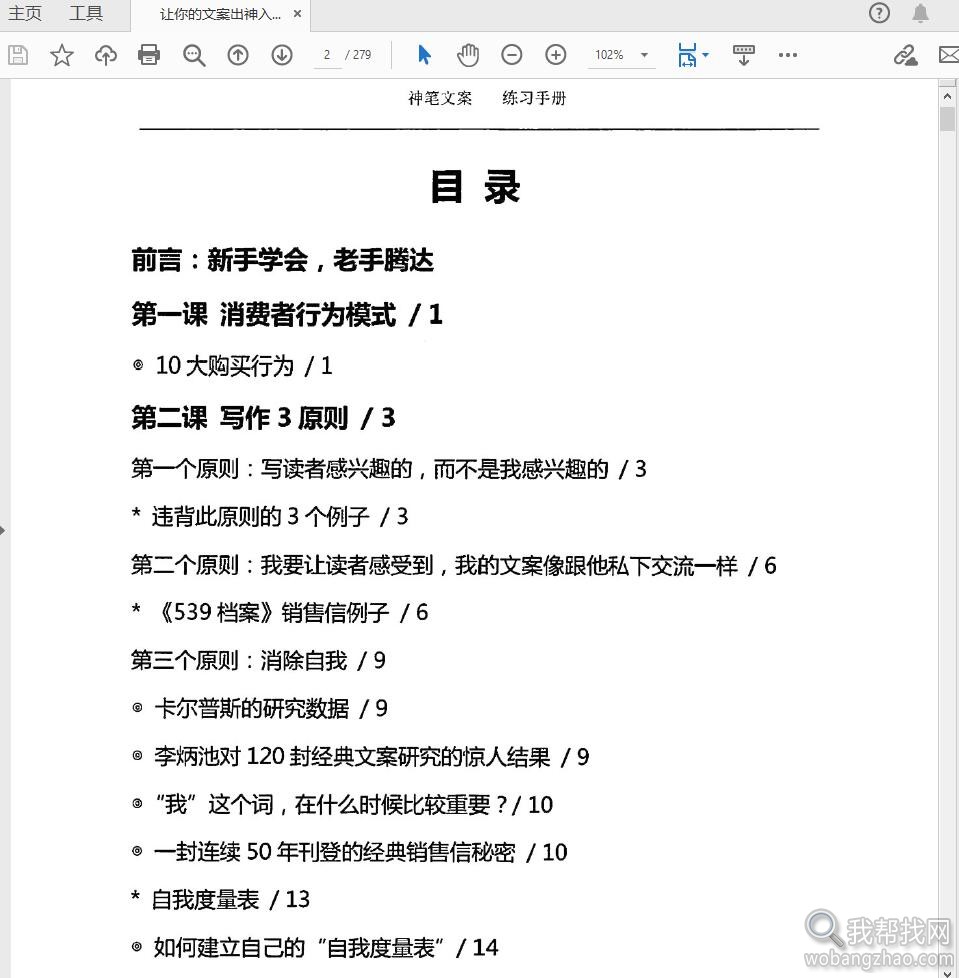Click the entry 第三个原则：消除自我 / 9
This screenshot has width=959, height=978.
click(x=258, y=660)
